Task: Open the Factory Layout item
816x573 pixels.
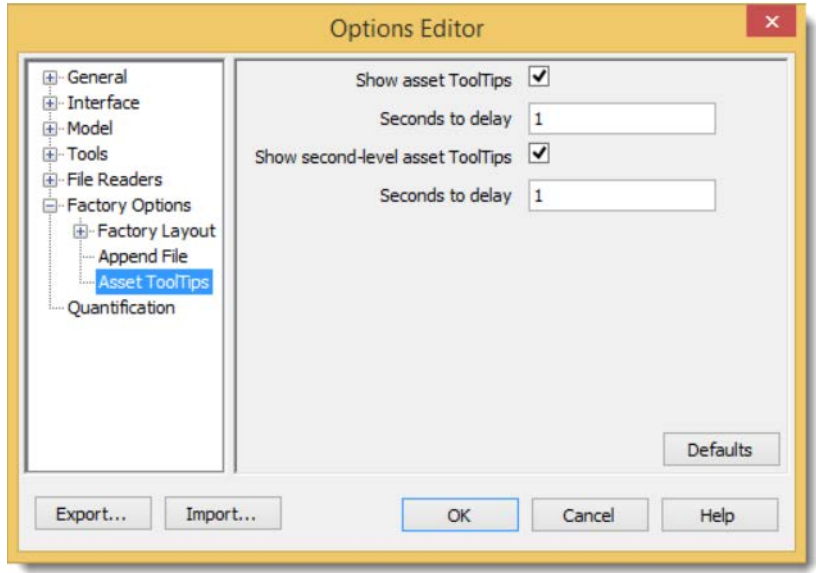Action: point(156,231)
